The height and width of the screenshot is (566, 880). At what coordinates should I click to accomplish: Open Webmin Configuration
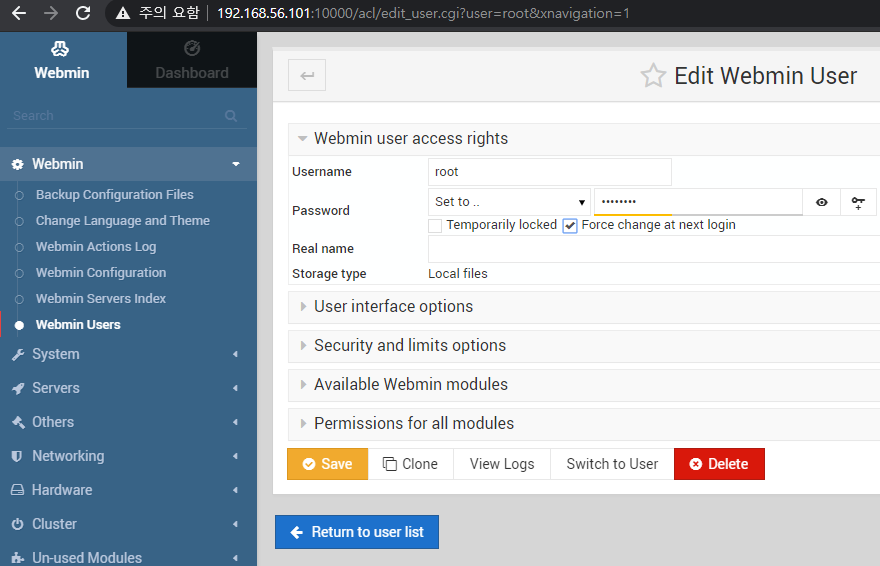[101, 273]
